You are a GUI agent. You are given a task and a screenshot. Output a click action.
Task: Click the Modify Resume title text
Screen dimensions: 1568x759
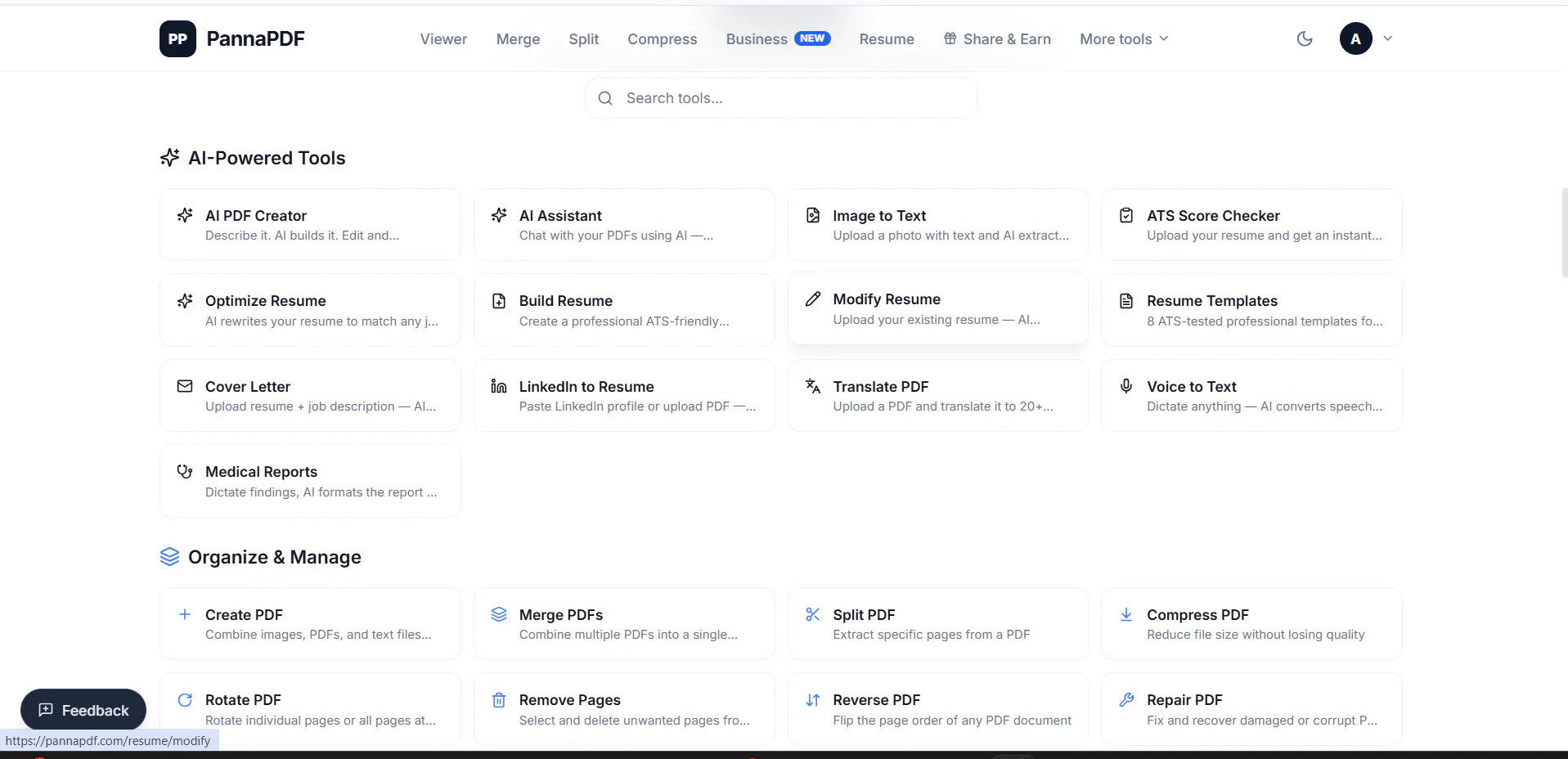[x=887, y=299]
